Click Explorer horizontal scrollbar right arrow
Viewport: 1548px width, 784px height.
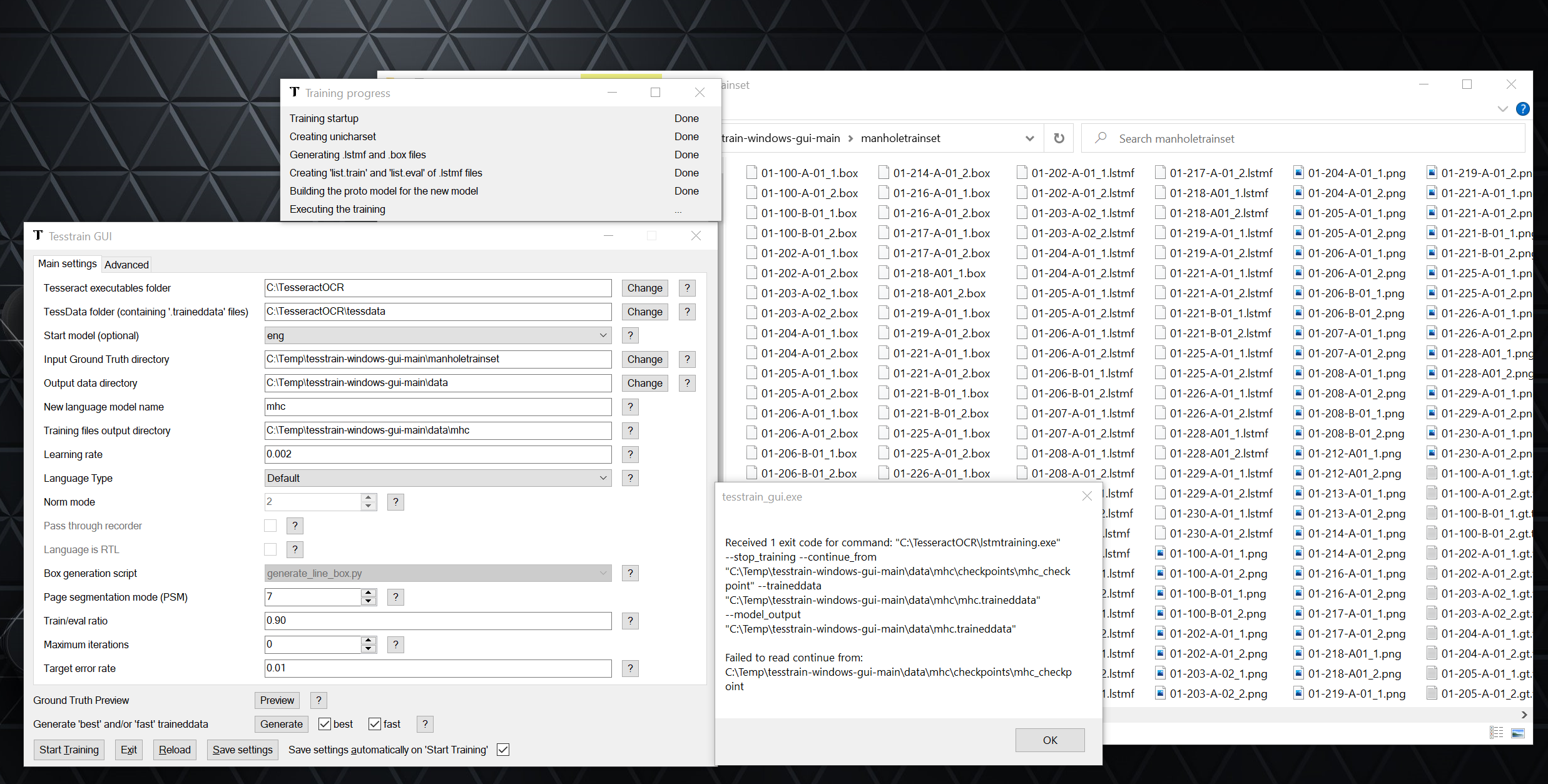1524,715
